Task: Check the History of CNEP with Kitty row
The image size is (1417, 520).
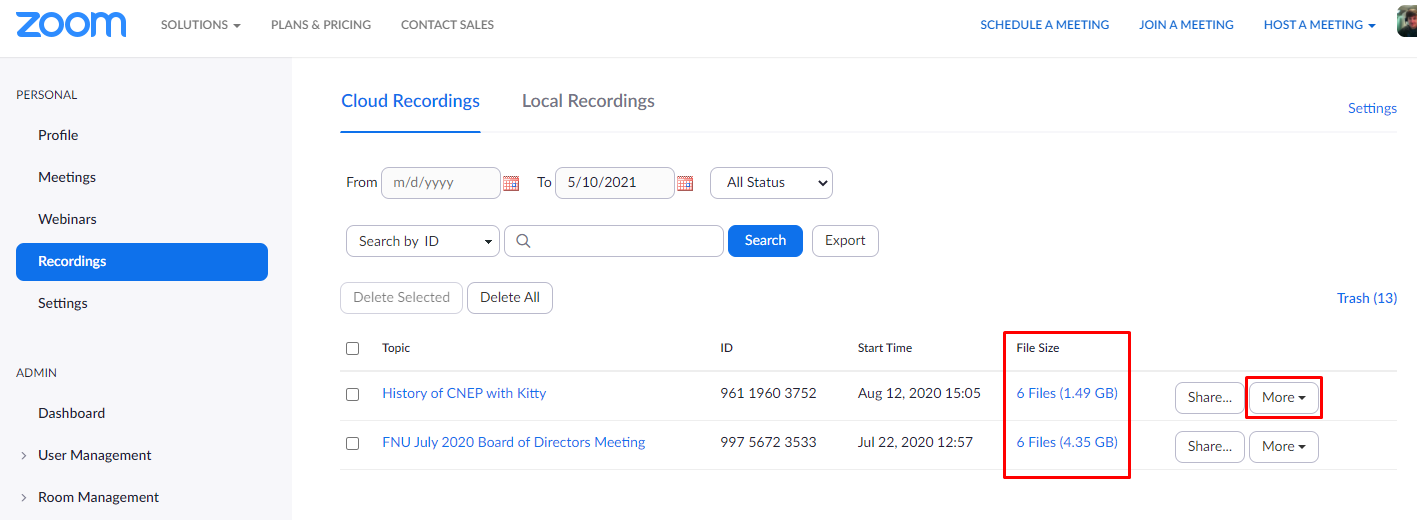Action: tap(352, 394)
